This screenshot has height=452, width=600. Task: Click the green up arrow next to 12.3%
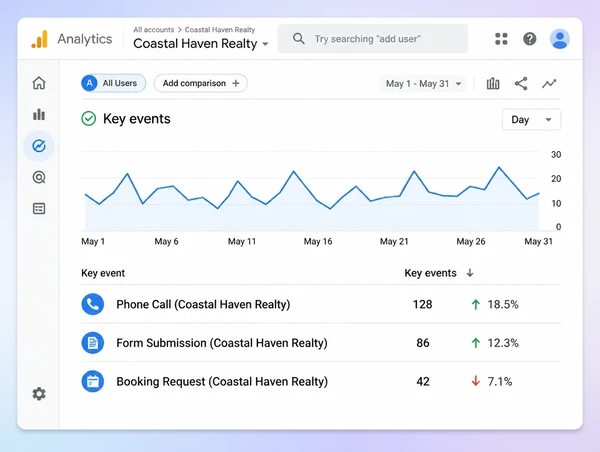tap(476, 343)
